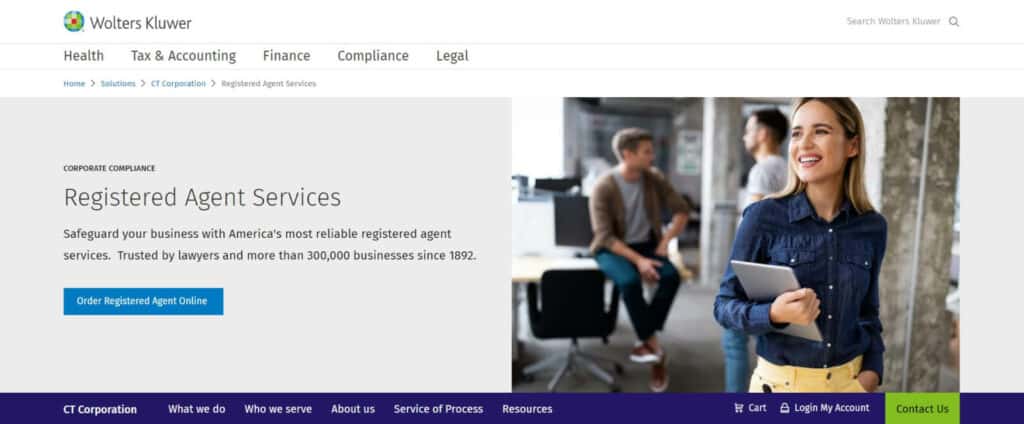This screenshot has width=1024, height=424.
Task: Navigate to the CT Corporation breadcrumb
Action: pyautogui.click(x=178, y=84)
